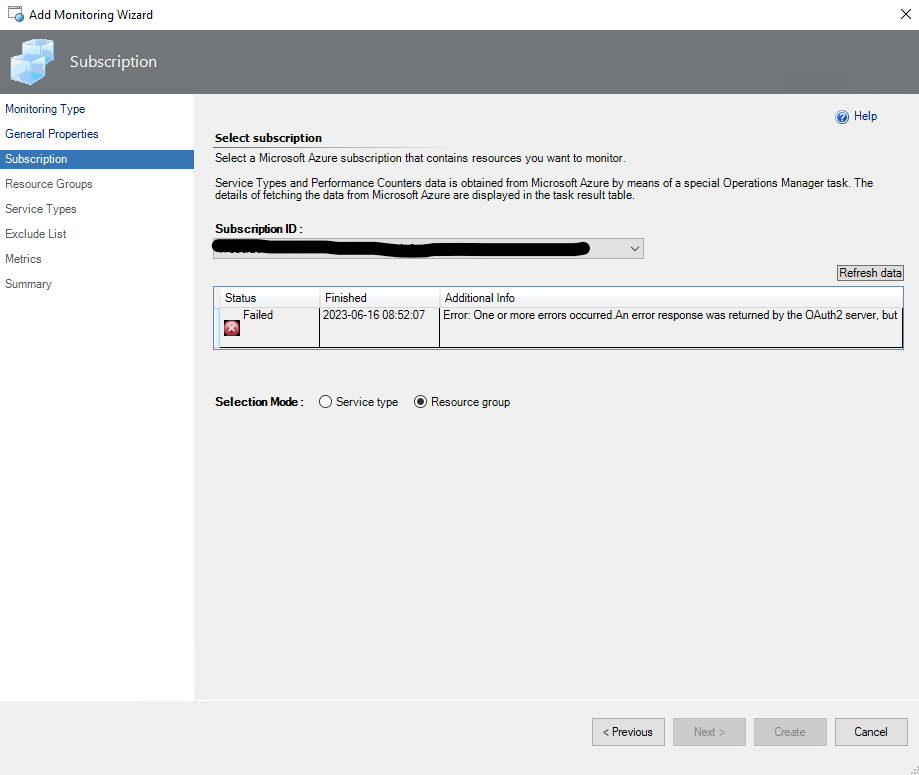Screen dimensions: 919x775
Task: Expand the subscription selector arrow
Action: (634, 248)
